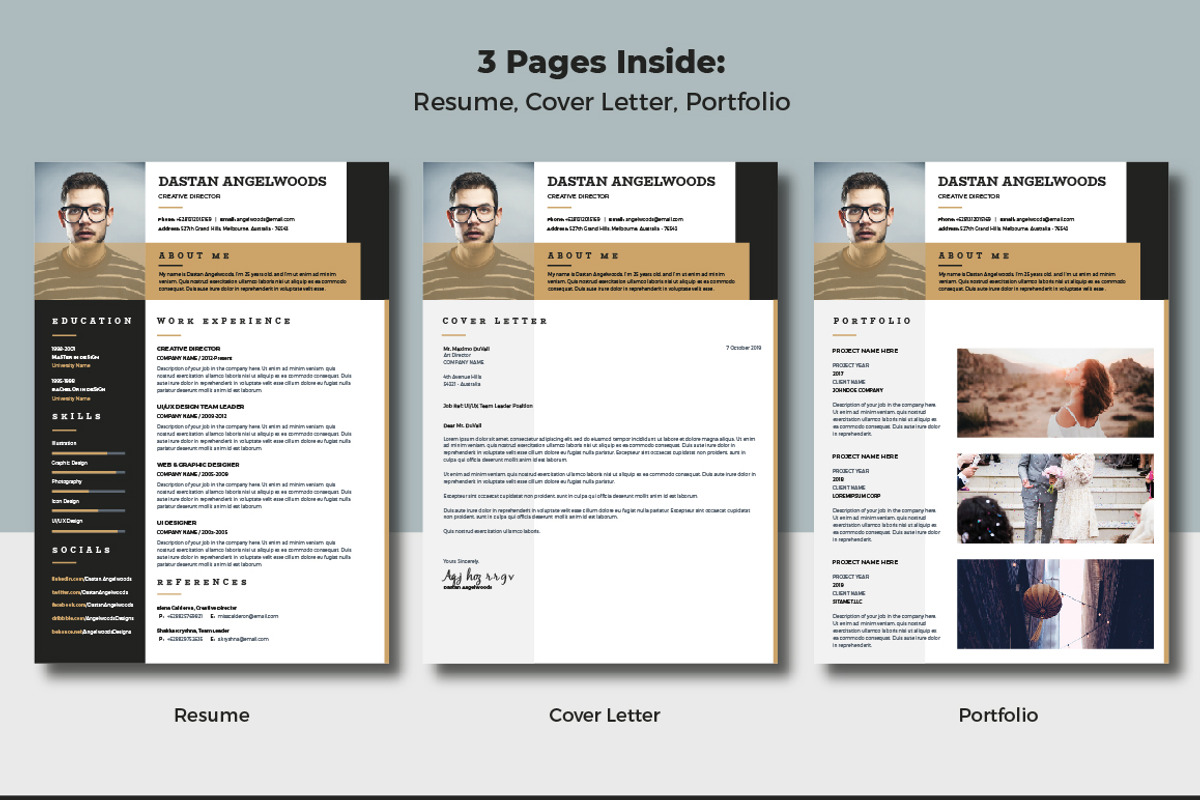Click the address line in the Resume header
1200x800 pixels.
(x=222, y=229)
